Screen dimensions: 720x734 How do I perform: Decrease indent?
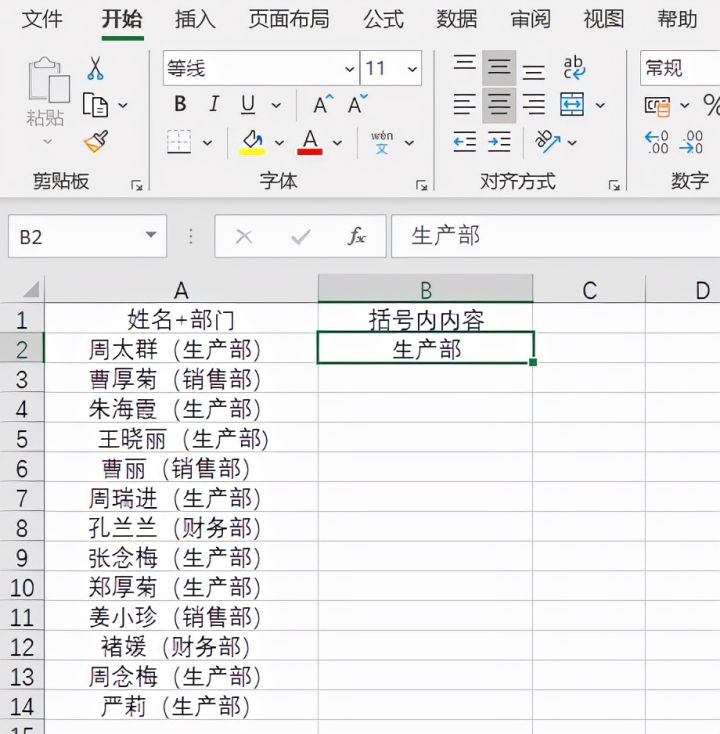point(465,142)
